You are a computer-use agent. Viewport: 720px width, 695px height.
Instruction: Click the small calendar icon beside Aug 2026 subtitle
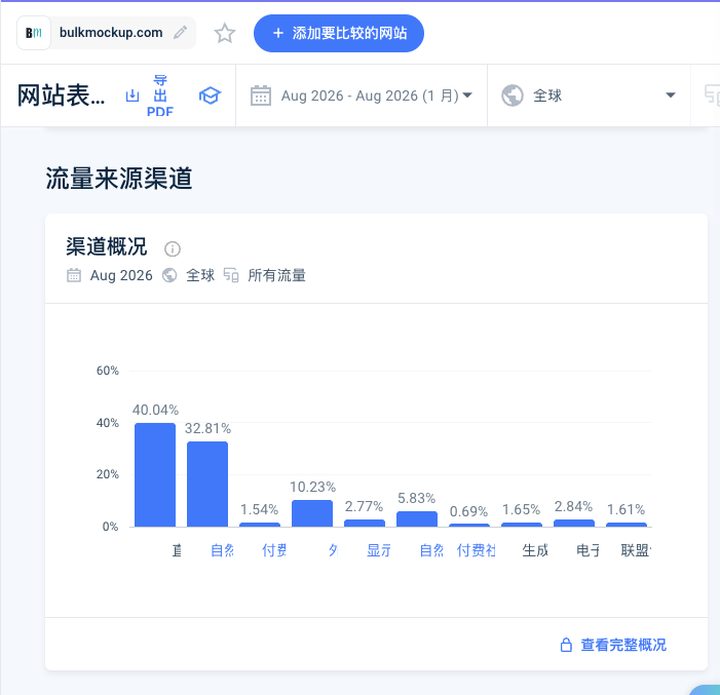(x=73, y=275)
